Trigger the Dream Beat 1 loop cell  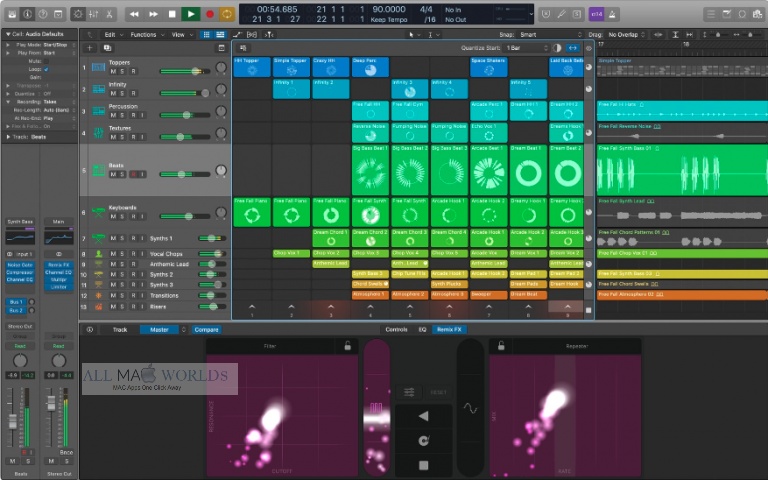pyautogui.click(x=528, y=170)
